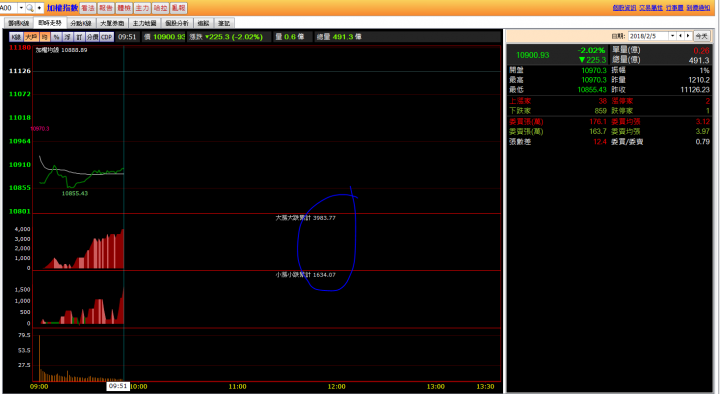Click the magnifier search icon

pos(30,8)
